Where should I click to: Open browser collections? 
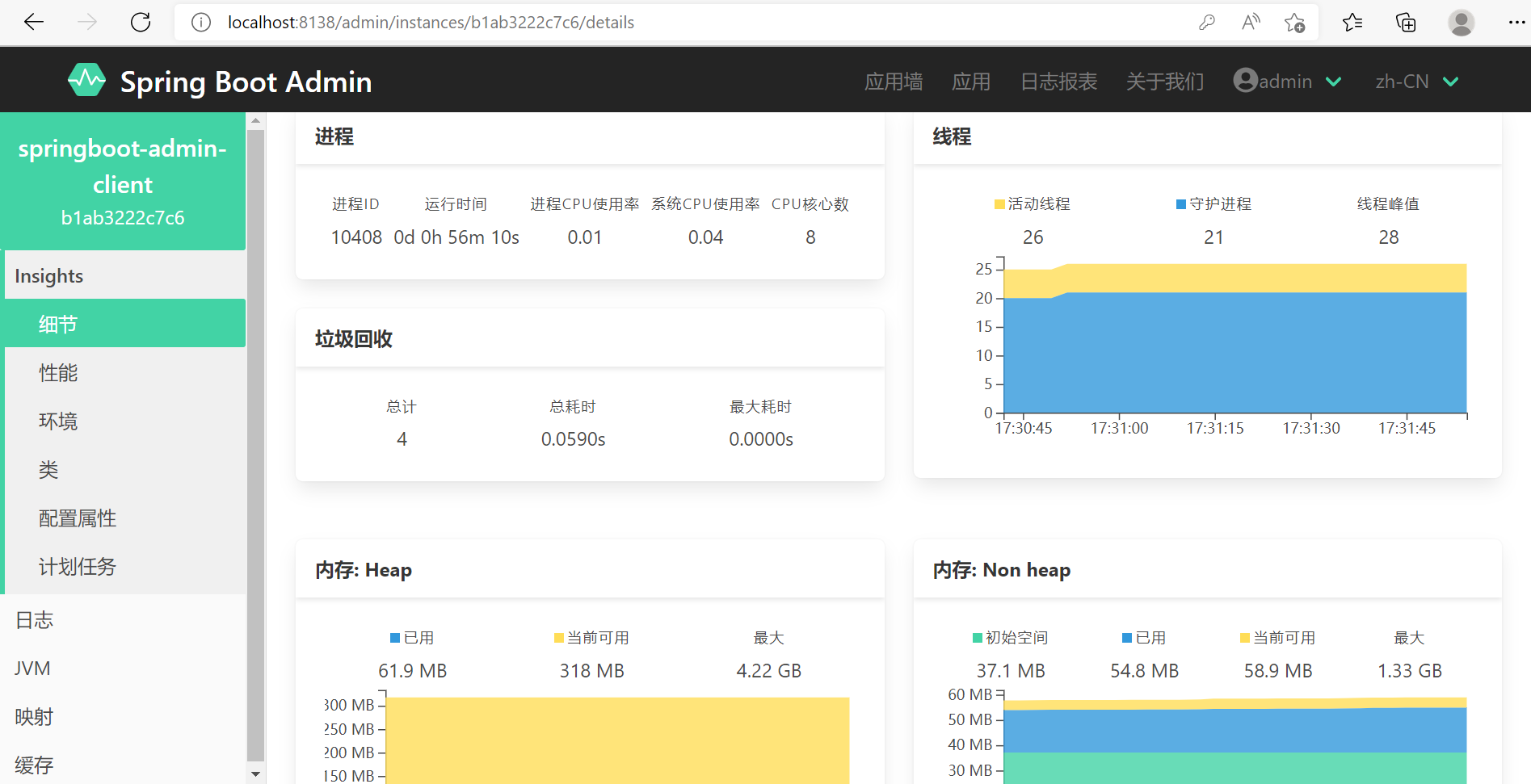click(x=1406, y=23)
